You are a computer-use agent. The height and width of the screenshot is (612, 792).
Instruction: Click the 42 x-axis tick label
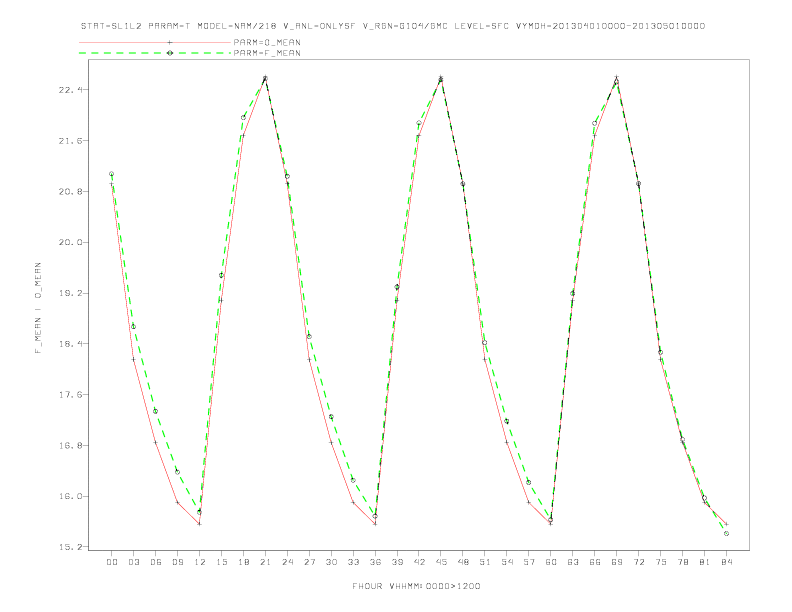(x=419, y=562)
